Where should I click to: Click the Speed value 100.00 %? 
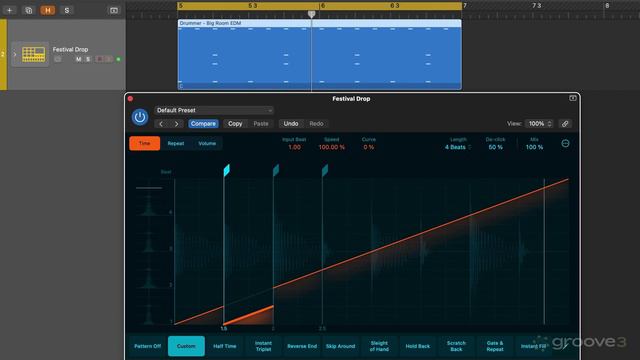coord(331,147)
